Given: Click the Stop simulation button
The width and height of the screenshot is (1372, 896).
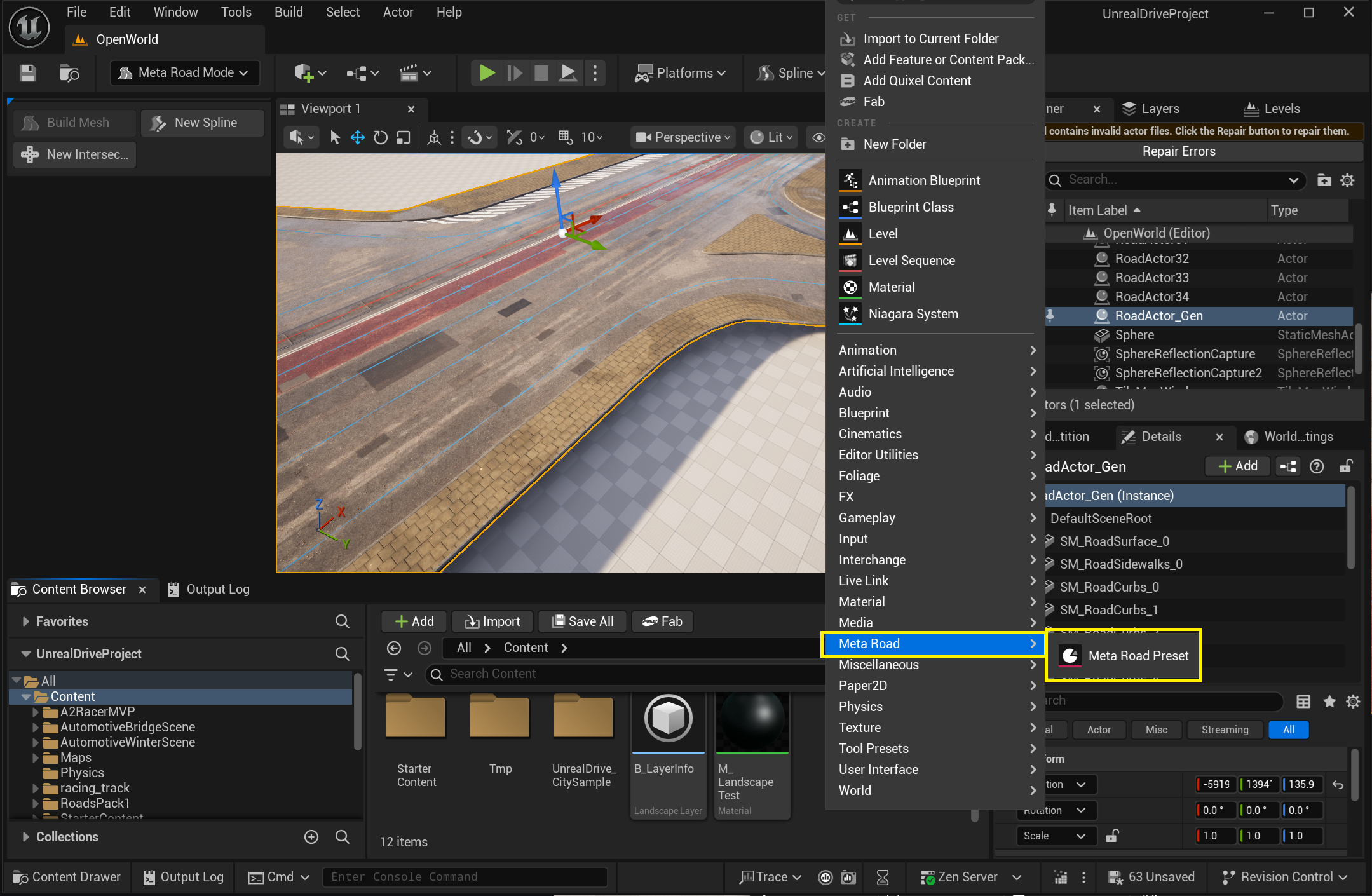Looking at the screenshot, I should [x=541, y=73].
